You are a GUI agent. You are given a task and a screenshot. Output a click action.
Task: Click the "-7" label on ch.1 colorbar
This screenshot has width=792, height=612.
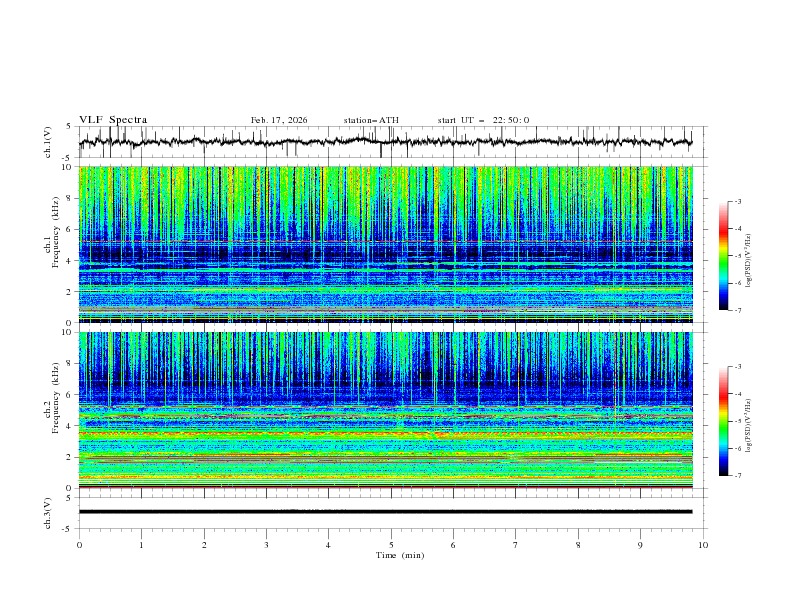coord(738,310)
